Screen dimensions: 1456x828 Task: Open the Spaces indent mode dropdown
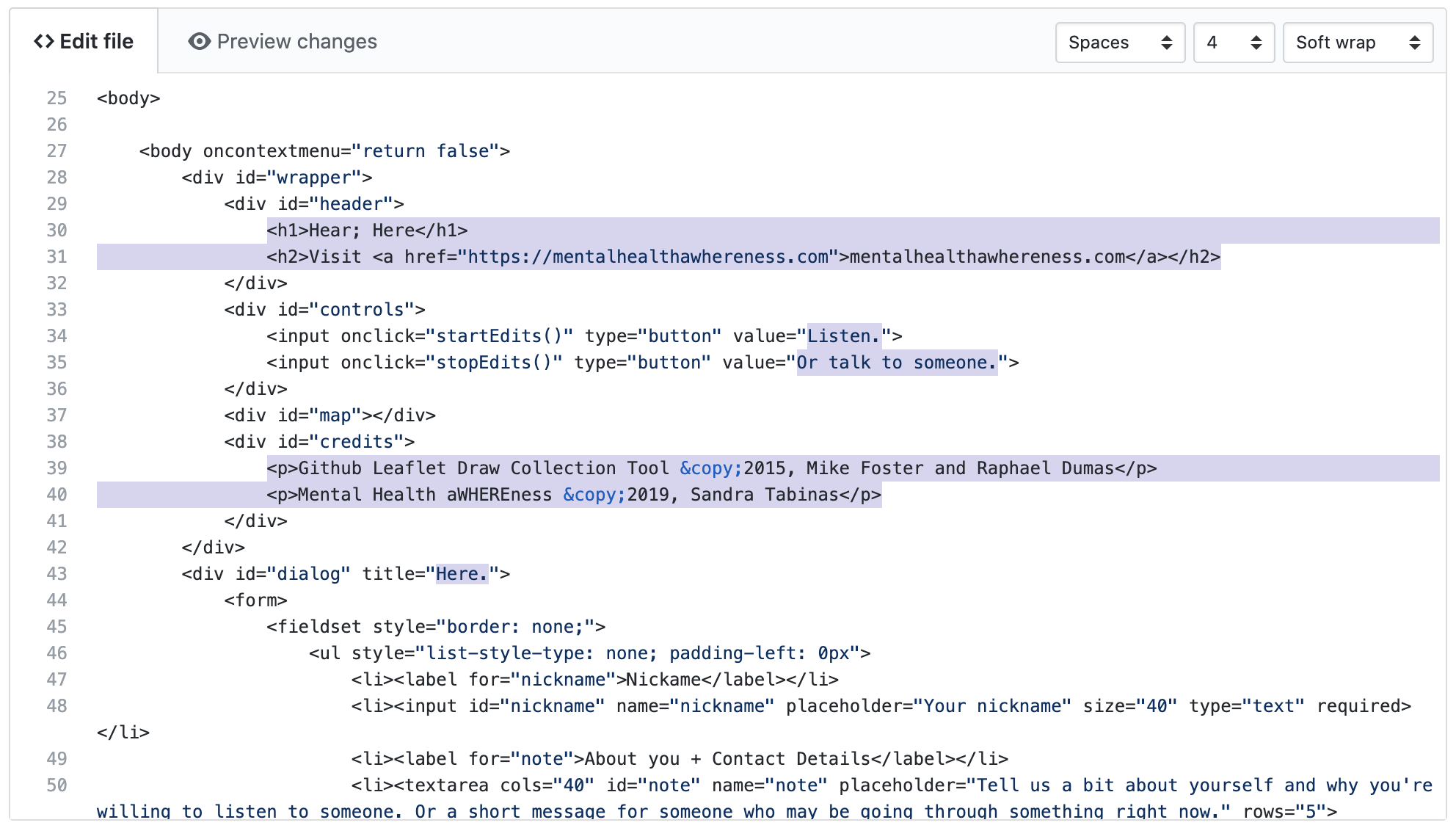tap(1119, 43)
